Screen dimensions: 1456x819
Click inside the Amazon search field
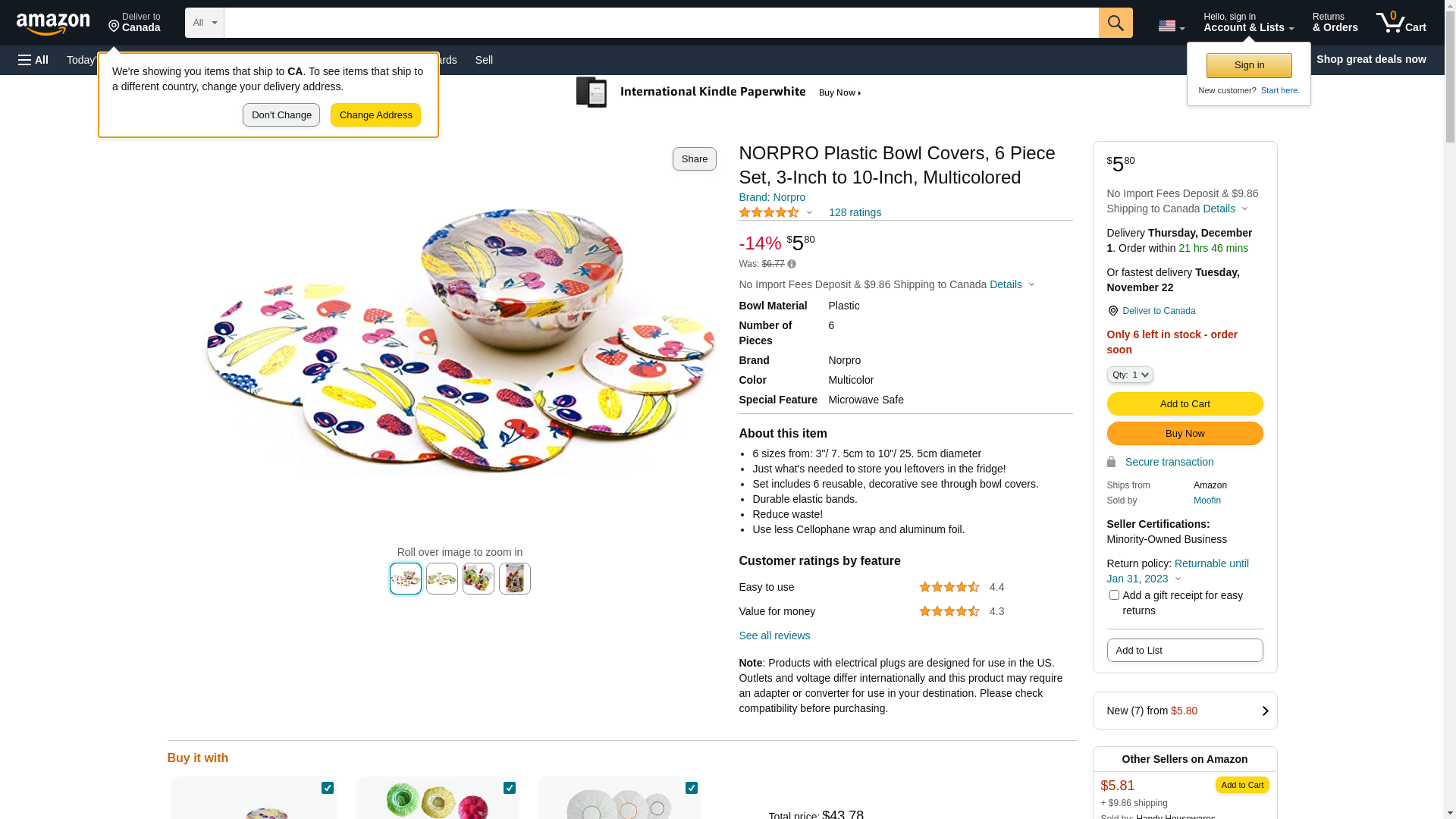pos(661,23)
